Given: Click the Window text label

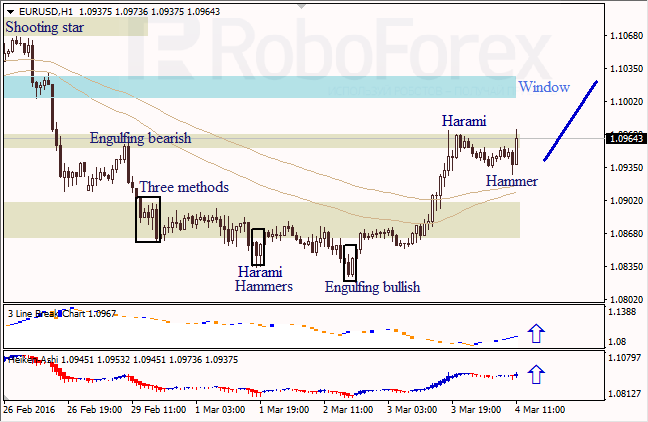Looking at the screenshot, I should pyautogui.click(x=544, y=87).
